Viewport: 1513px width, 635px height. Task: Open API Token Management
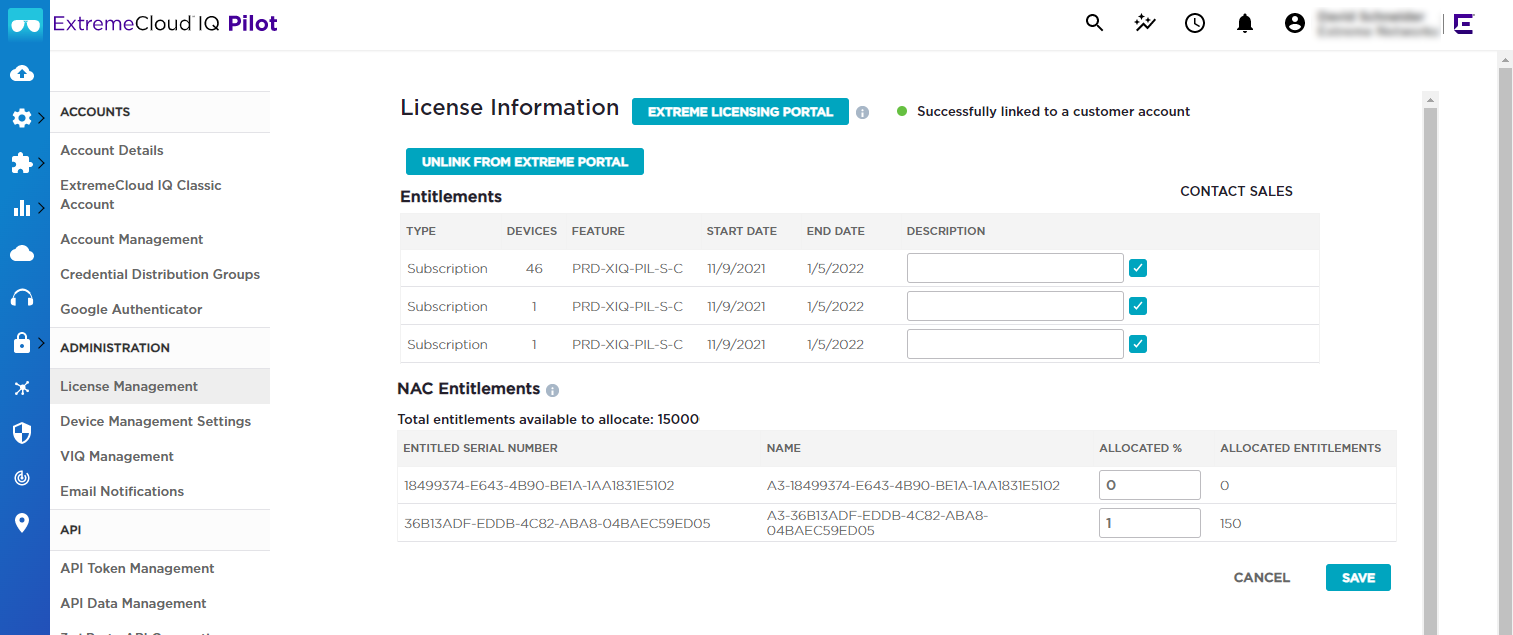(x=137, y=568)
